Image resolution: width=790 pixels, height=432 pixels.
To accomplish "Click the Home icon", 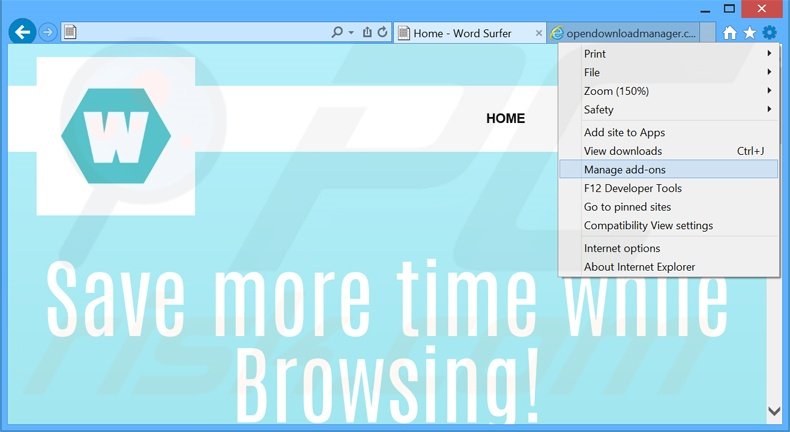I will click(730, 33).
